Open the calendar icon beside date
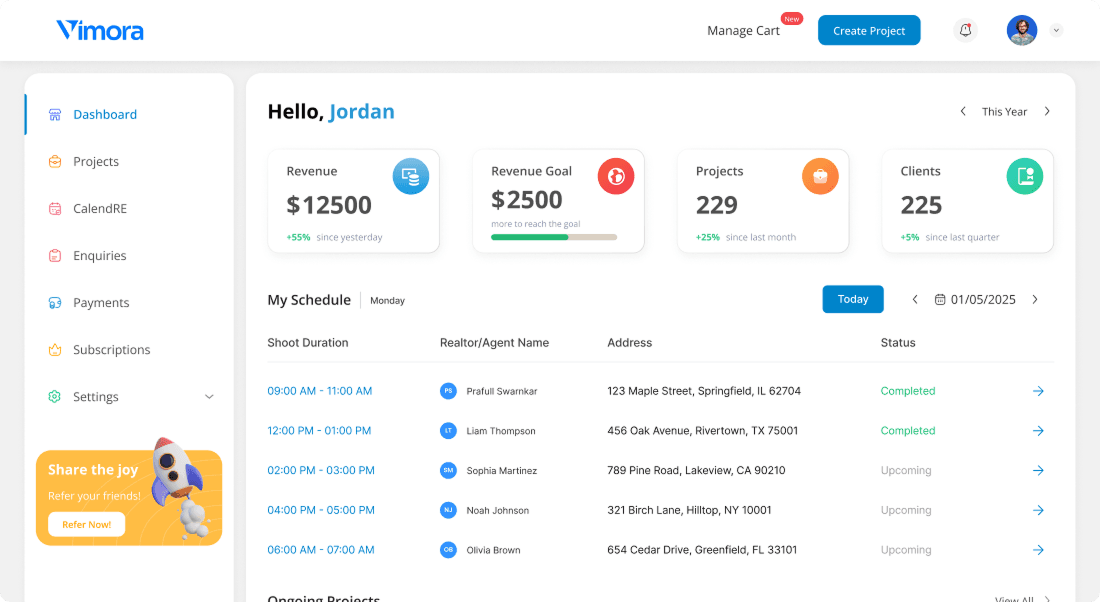 pyautogui.click(x=940, y=300)
